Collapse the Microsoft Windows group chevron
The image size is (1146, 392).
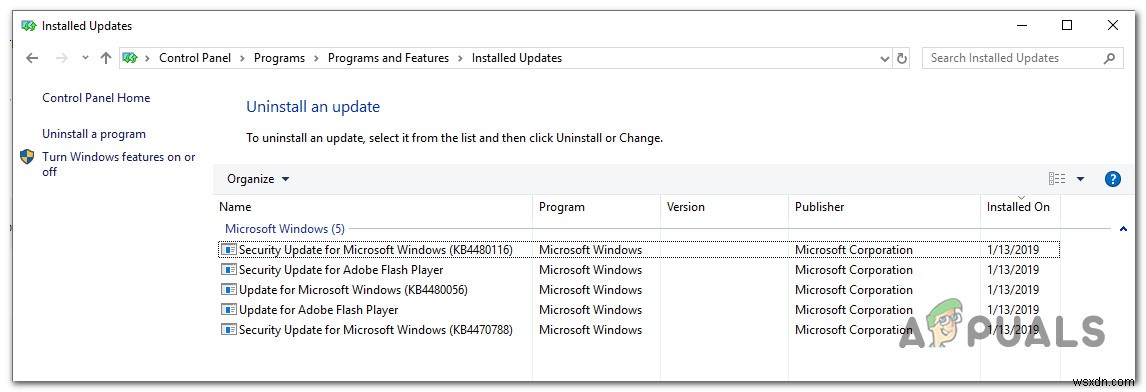point(1123,230)
